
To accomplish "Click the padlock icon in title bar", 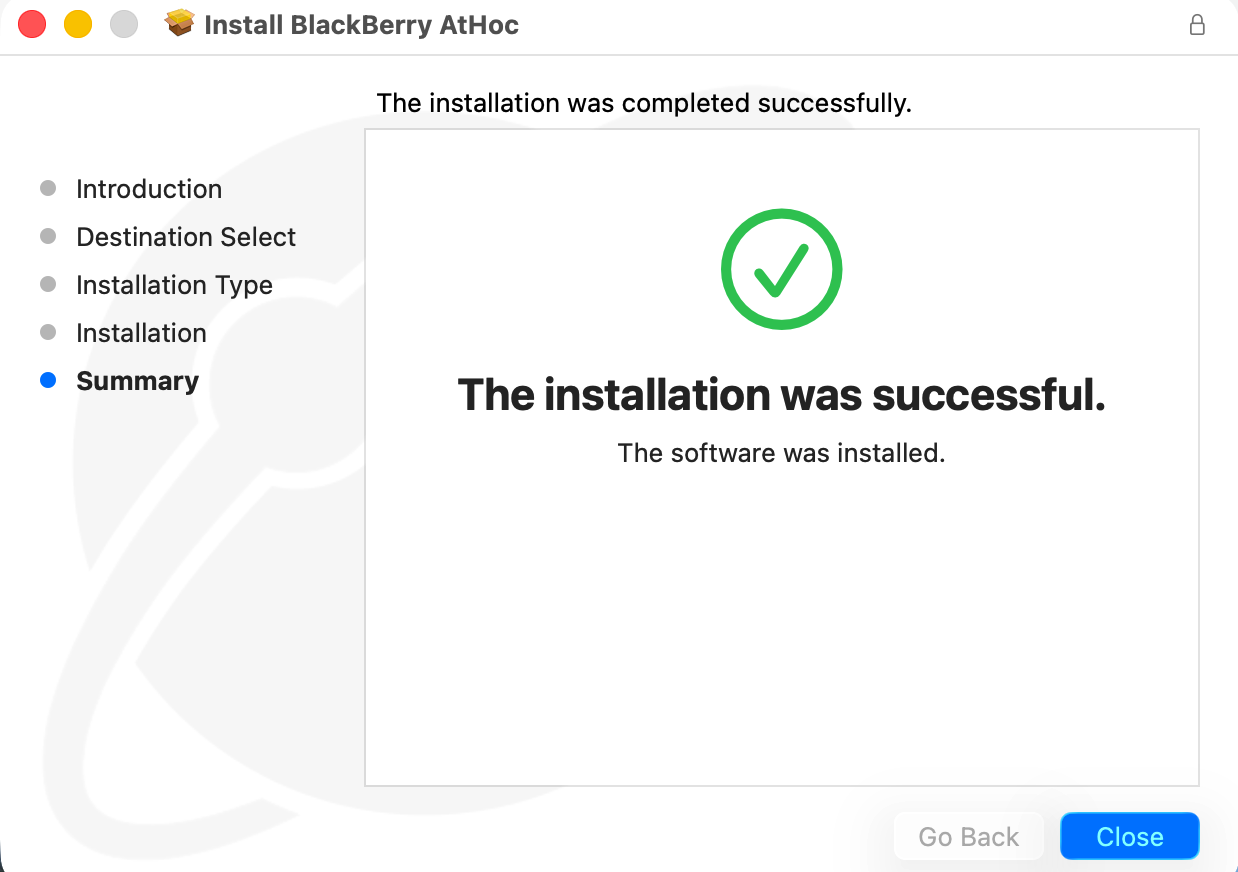I will click(x=1197, y=25).
